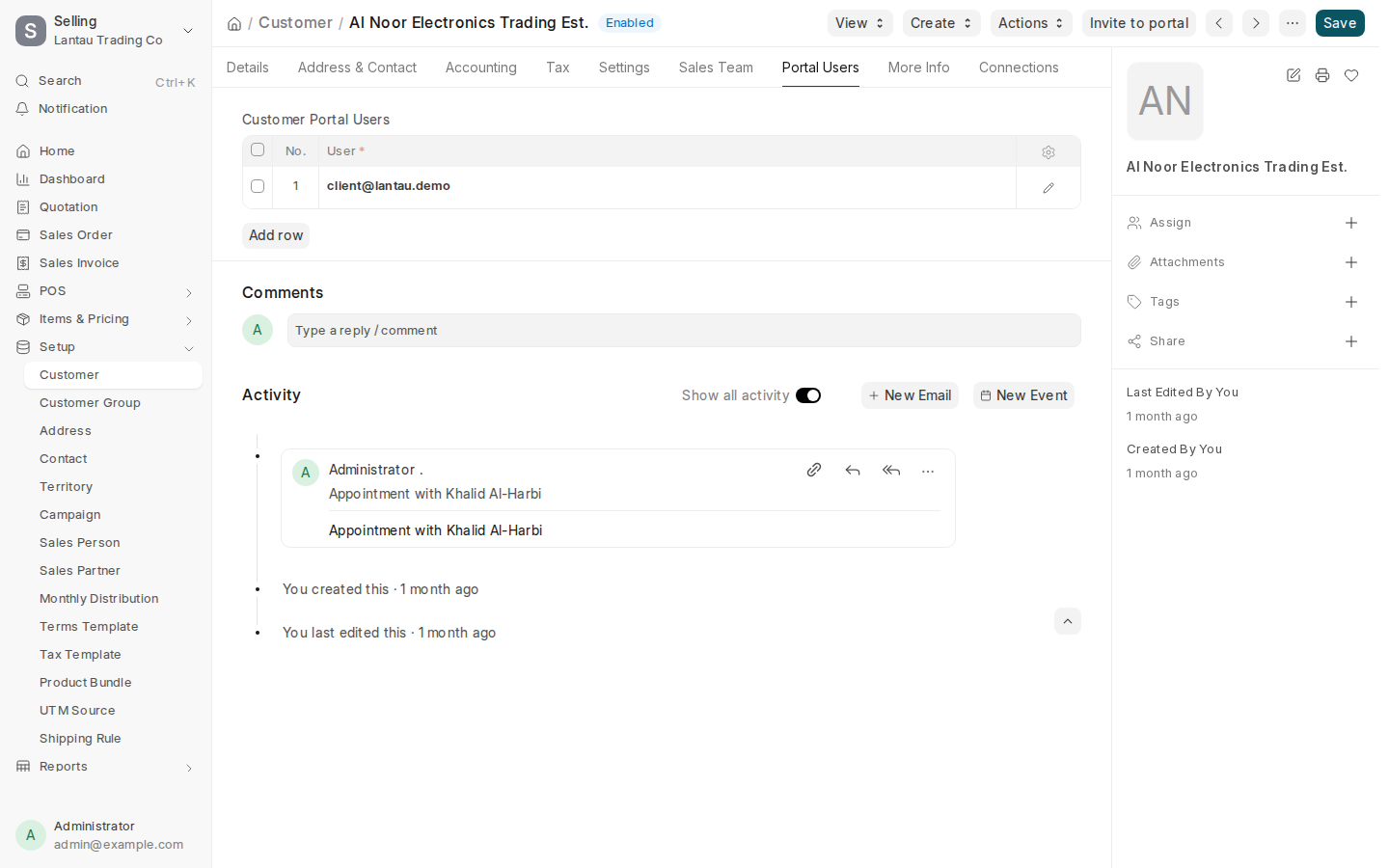
Task: Focus the comment reply input field
Action: 684,330
